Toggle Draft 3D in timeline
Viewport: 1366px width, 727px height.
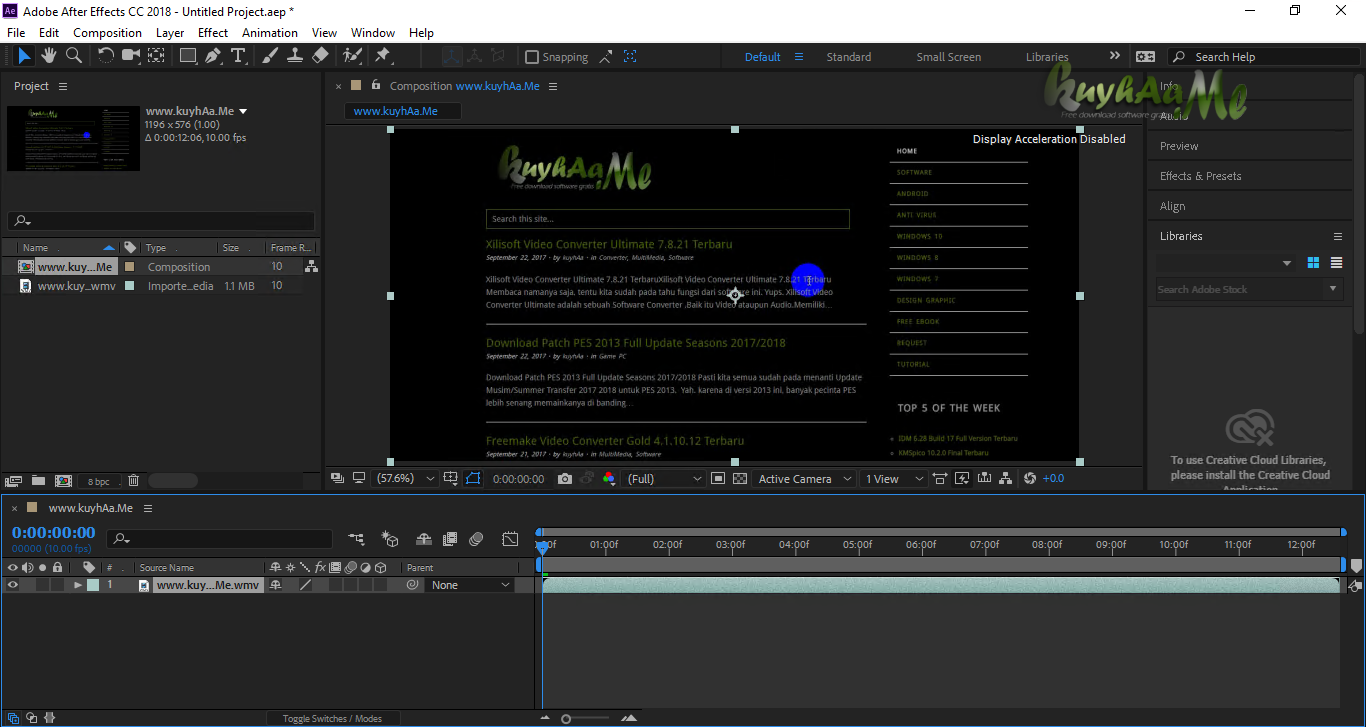tap(390, 539)
